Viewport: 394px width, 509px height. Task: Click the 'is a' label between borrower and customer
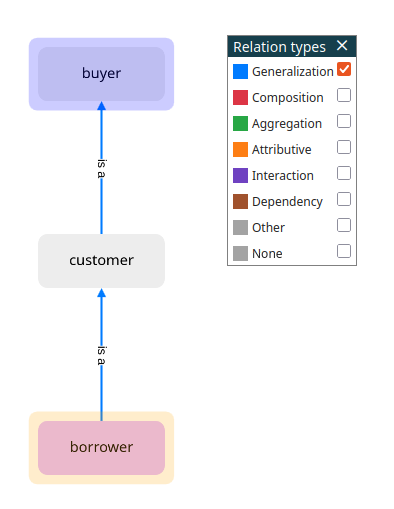point(101,356)
